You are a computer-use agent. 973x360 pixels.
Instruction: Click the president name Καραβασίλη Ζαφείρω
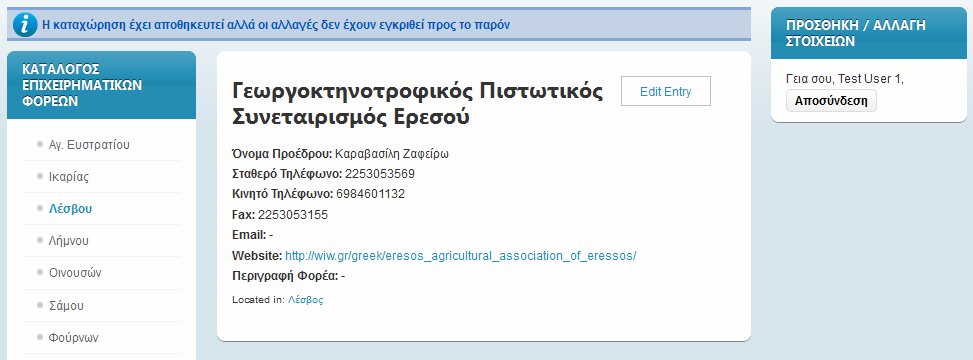point(392,154)
